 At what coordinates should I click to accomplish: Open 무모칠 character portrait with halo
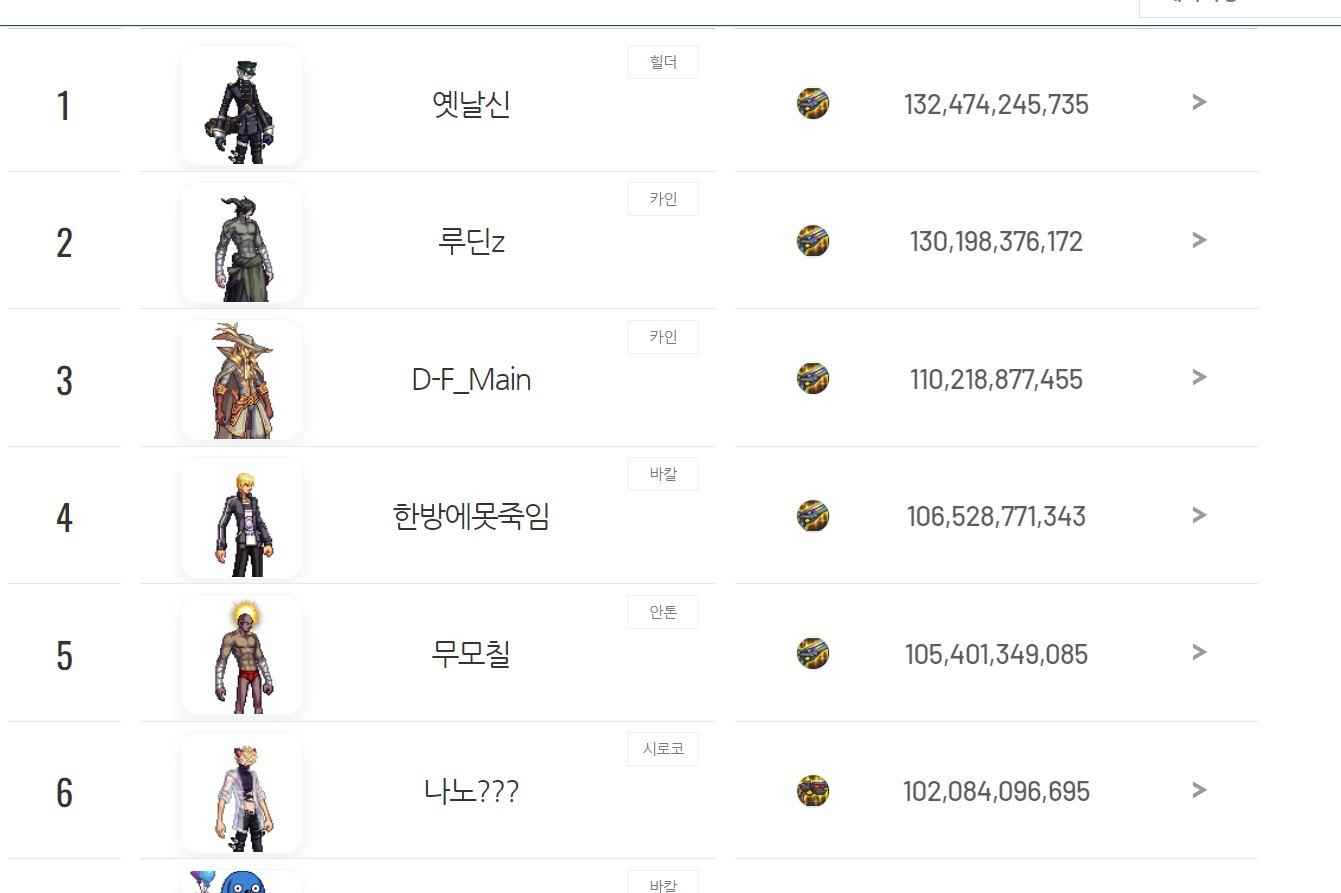[x=241, y=655]
